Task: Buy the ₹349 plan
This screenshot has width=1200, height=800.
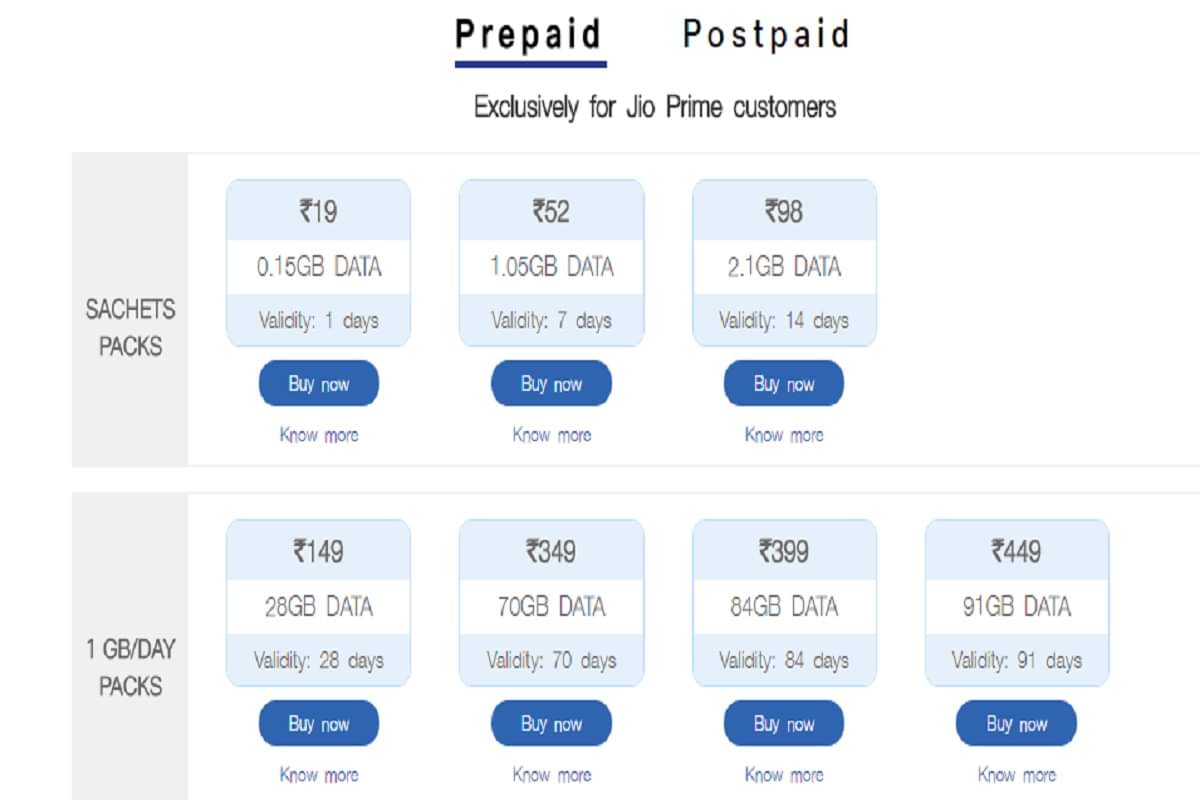Action: click(x=551, y=723)
